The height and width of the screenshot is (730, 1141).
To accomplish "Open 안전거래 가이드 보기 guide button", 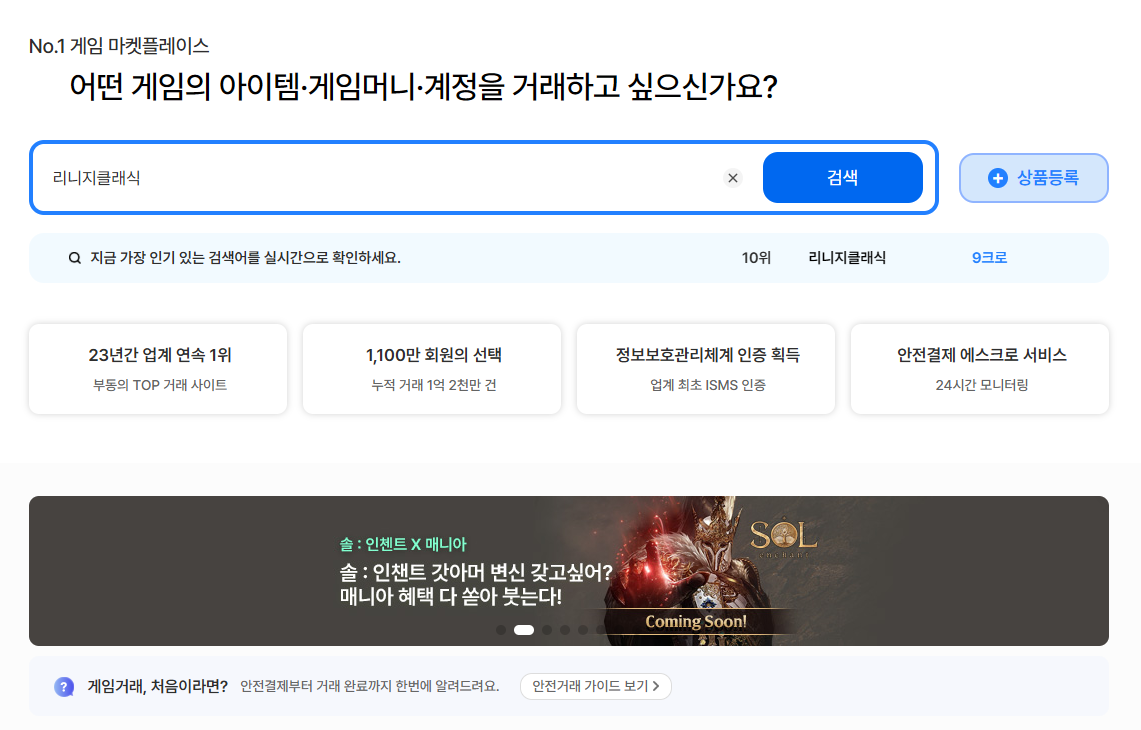I will 595,686.
